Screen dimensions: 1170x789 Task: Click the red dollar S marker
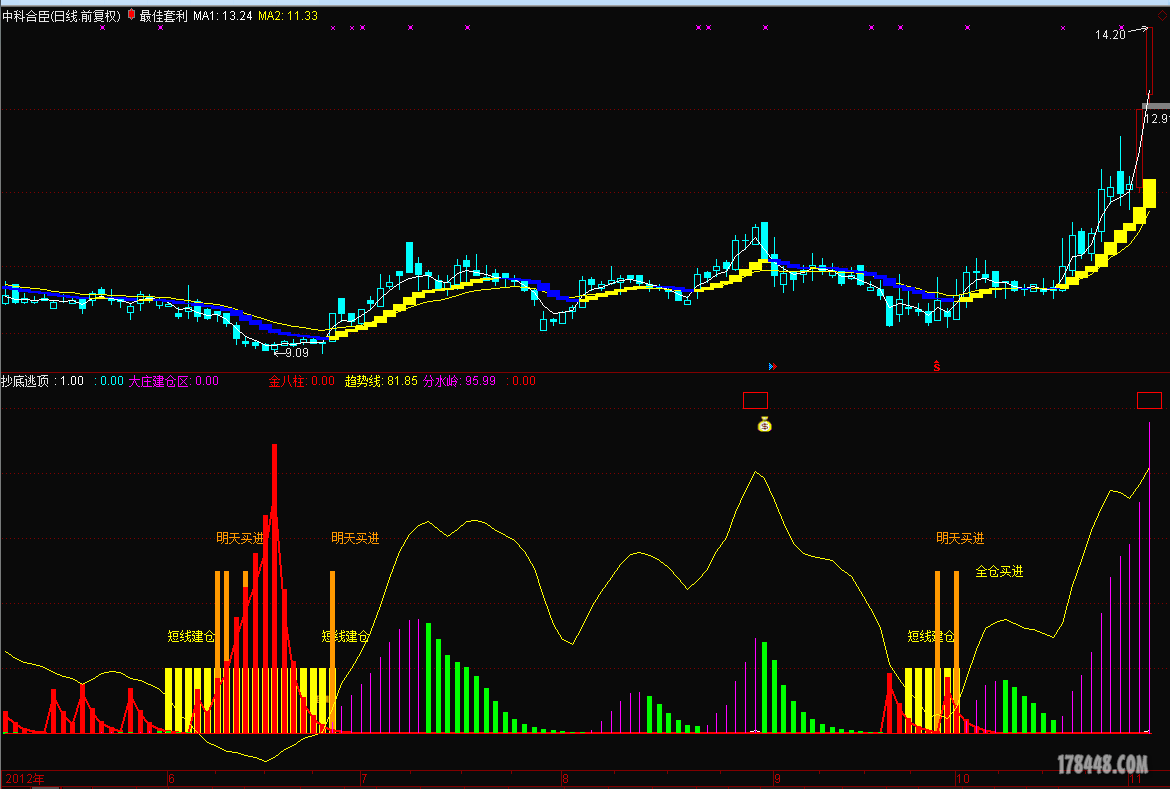click(937, 366)
